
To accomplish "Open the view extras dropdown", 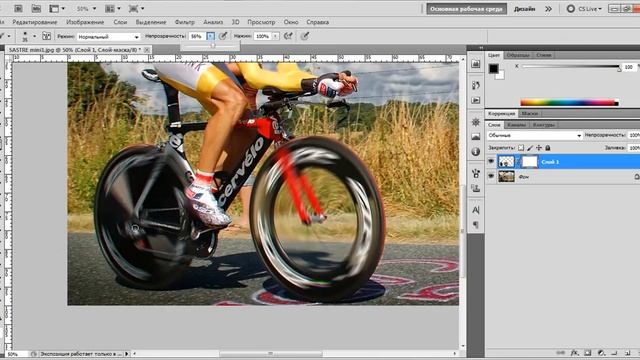I will [56, 8].
